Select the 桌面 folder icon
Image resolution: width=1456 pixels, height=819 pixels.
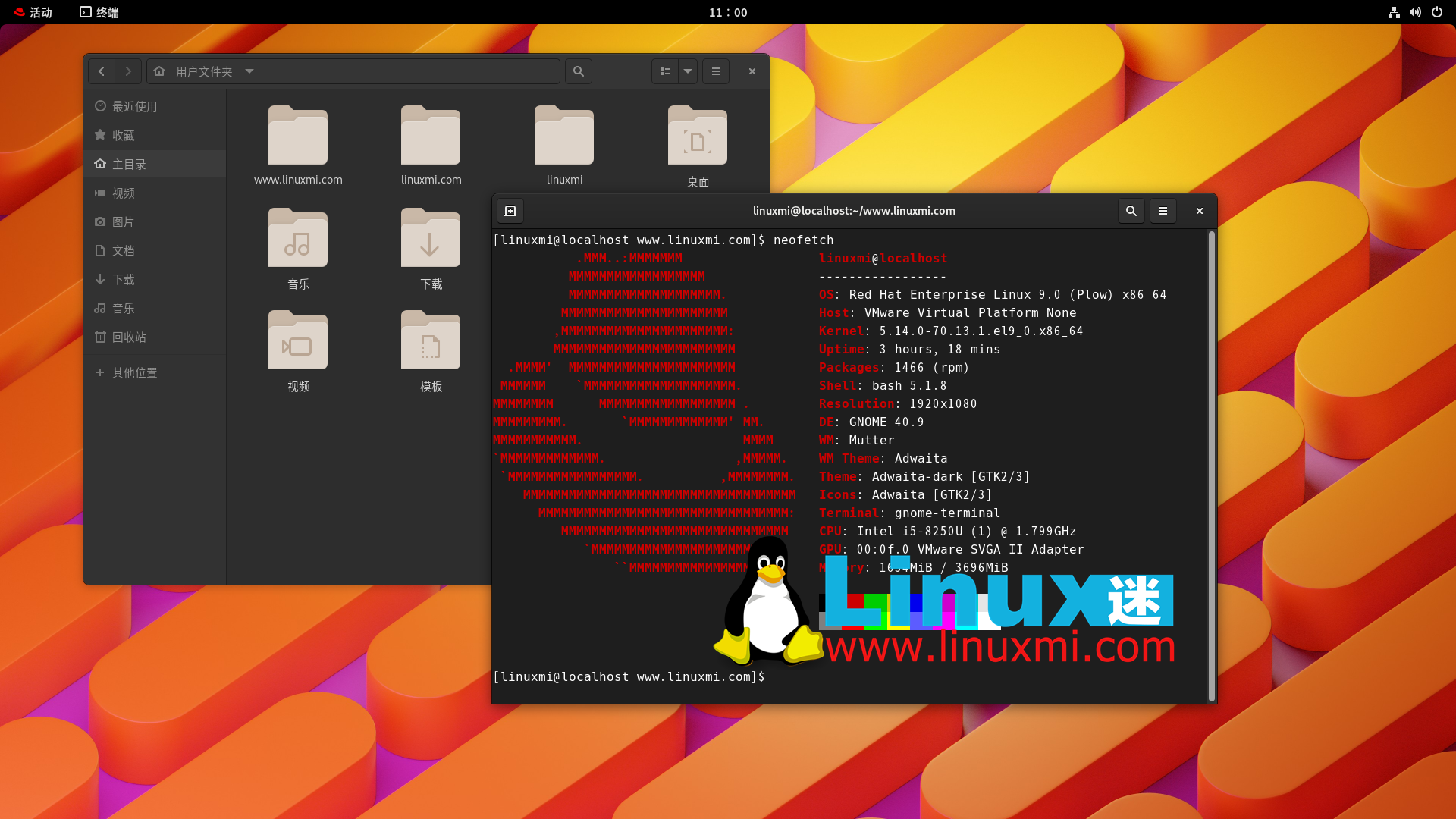tap(698, 135)
